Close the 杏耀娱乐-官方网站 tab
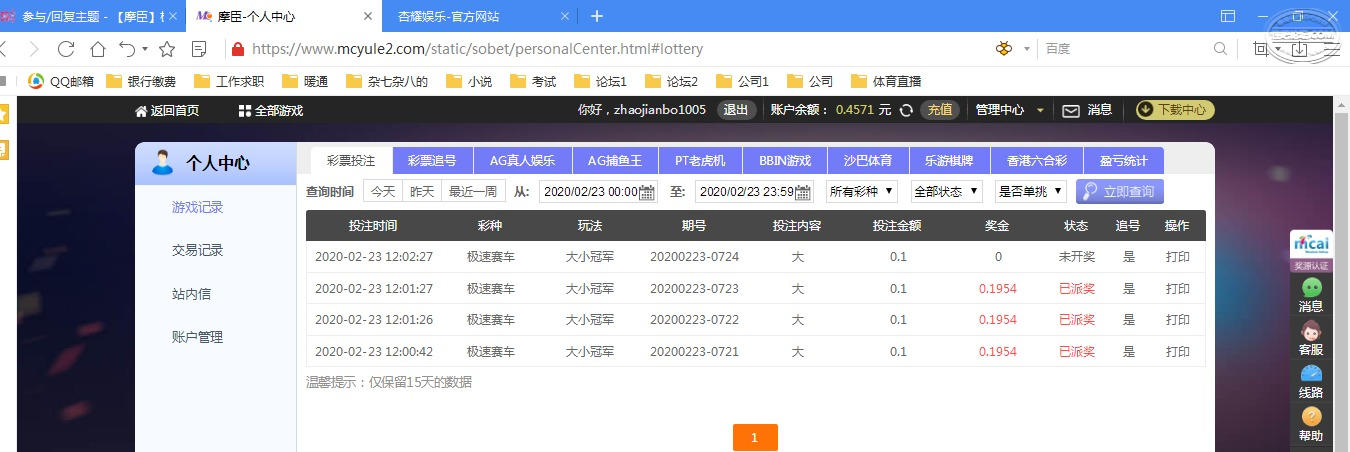This screenshot has width=1350, height=452. coord(564,16)
